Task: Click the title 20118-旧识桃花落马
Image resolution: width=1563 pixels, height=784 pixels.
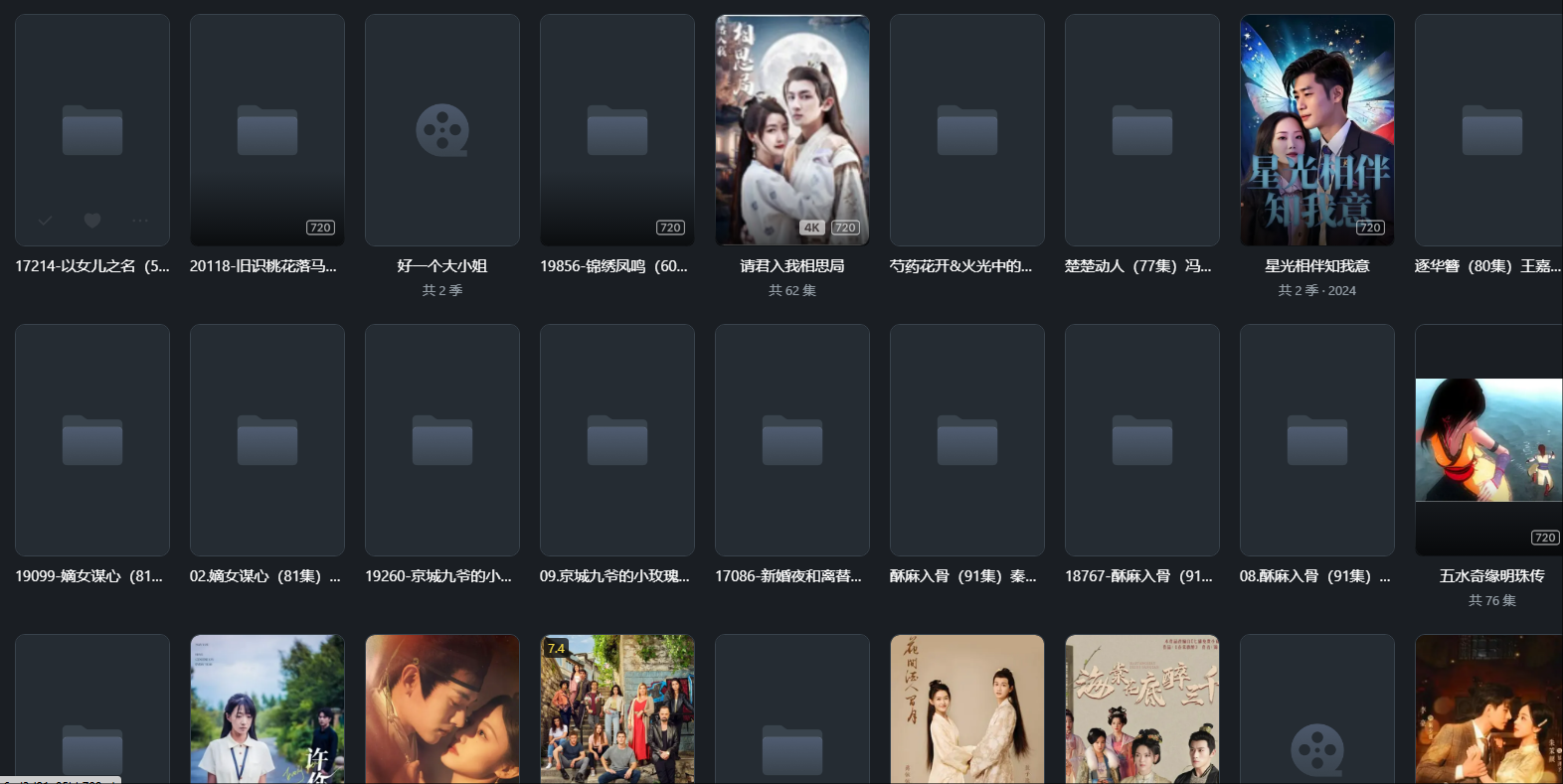Action: 263,266
